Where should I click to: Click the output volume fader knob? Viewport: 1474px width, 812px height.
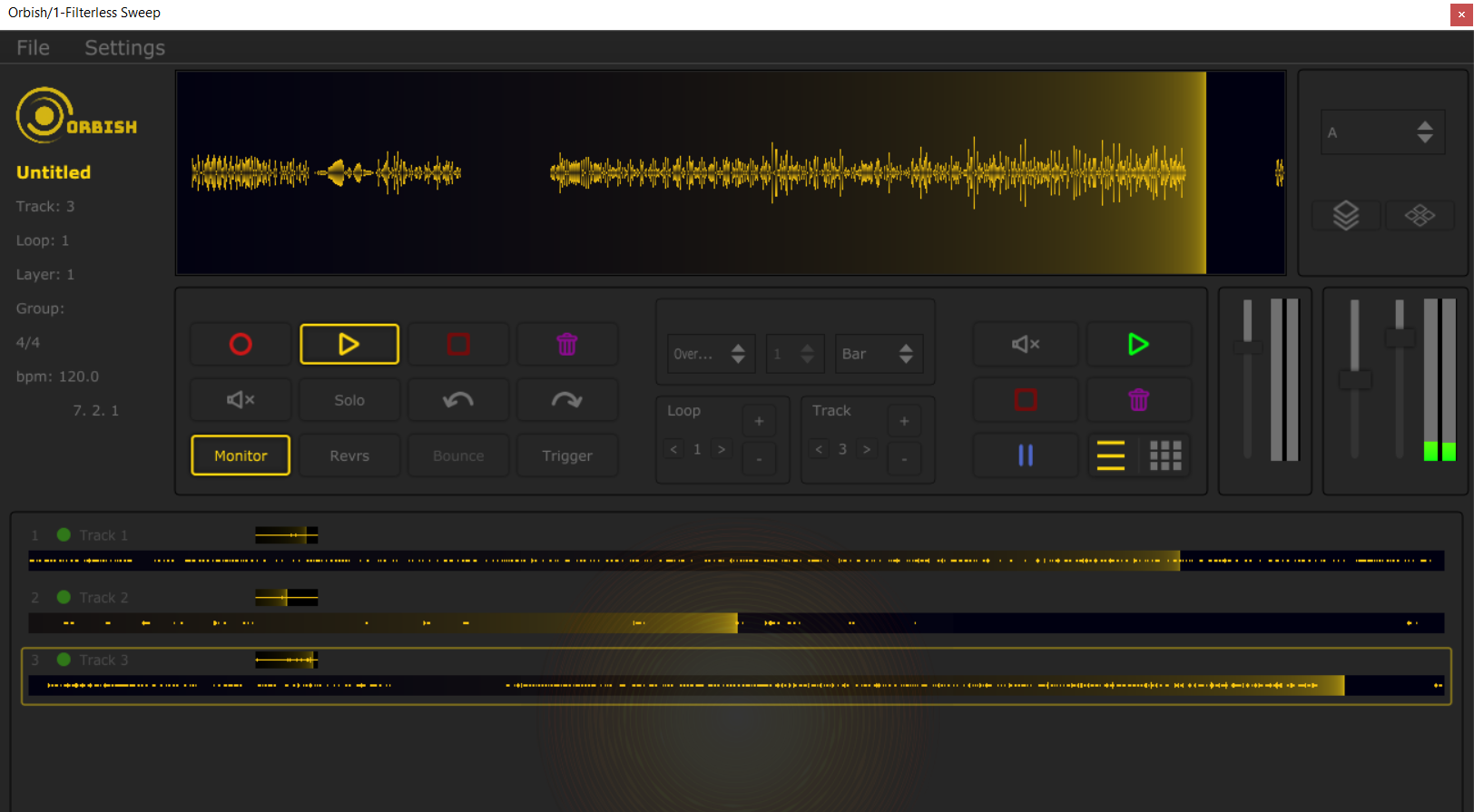[x=1354, y=380]
